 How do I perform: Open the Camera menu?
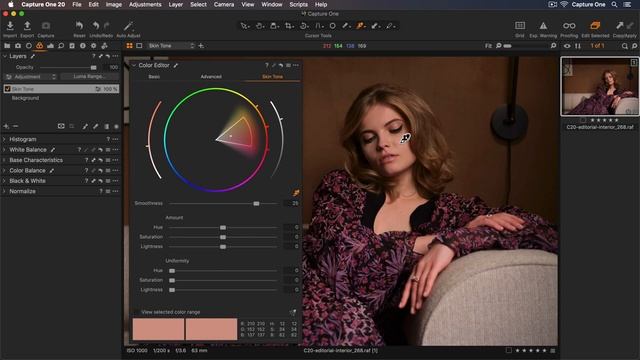(x=224, y=4)
